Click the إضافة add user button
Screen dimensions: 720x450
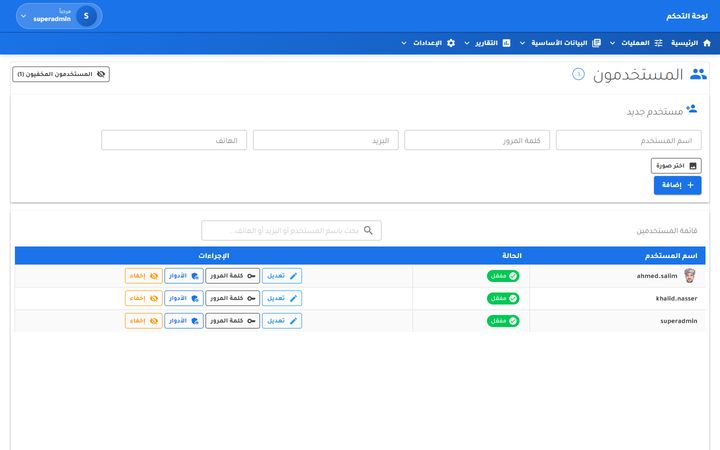click(x=677, y=185)
